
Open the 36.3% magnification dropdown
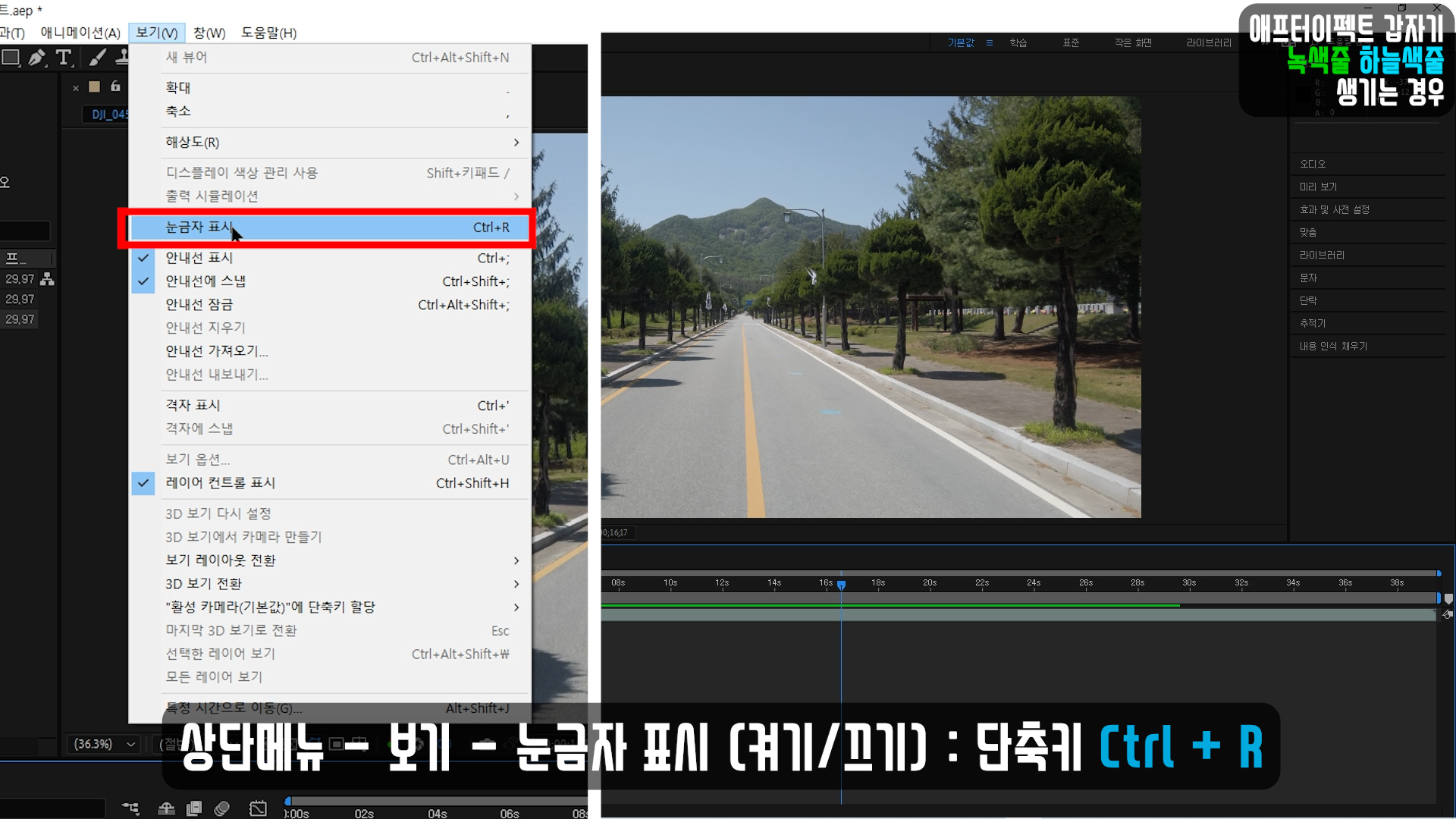pos(103,744)
